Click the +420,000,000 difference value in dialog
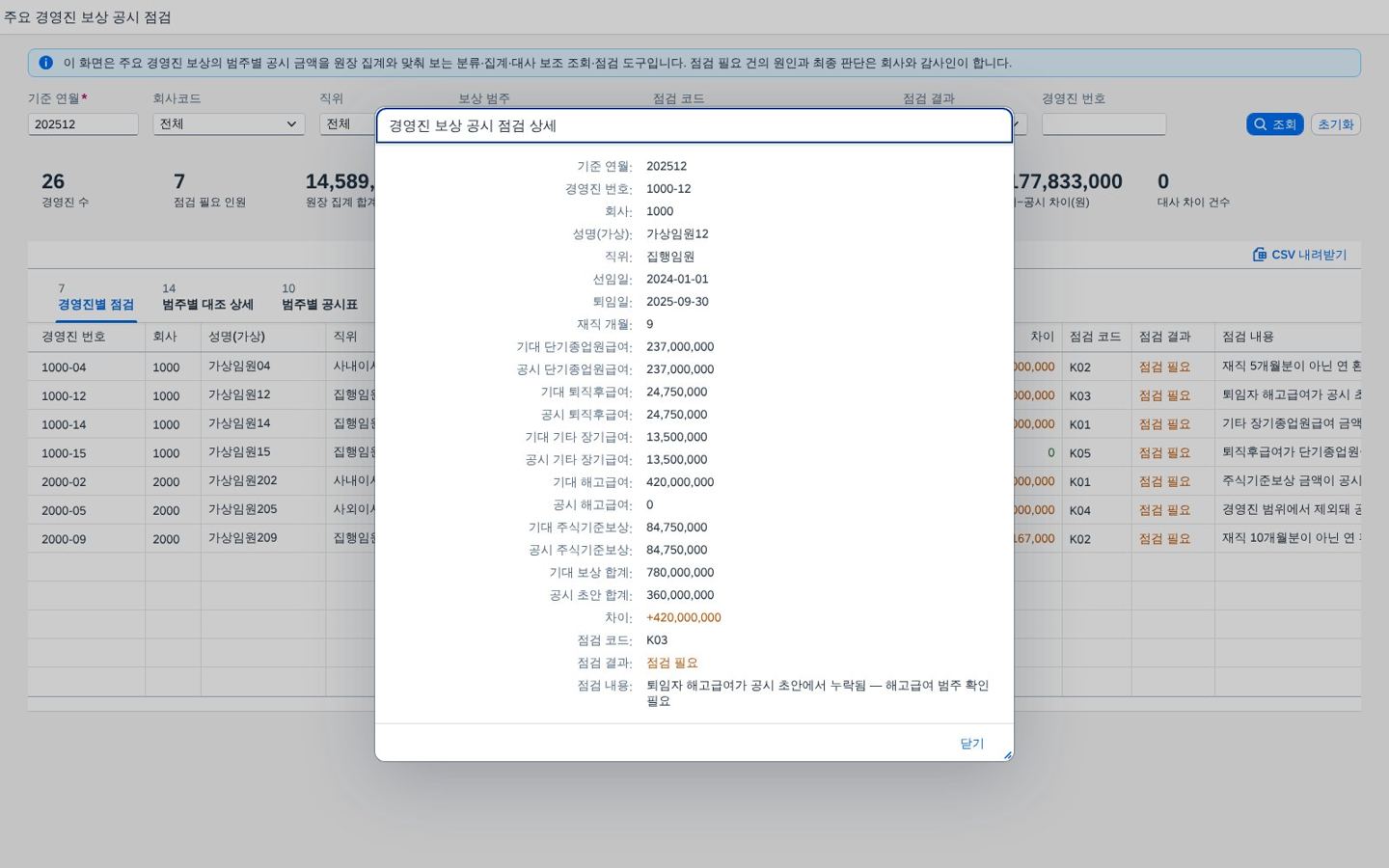This screenshot has height=868, width=1389. pyautogui.click(x=683, y=617)
